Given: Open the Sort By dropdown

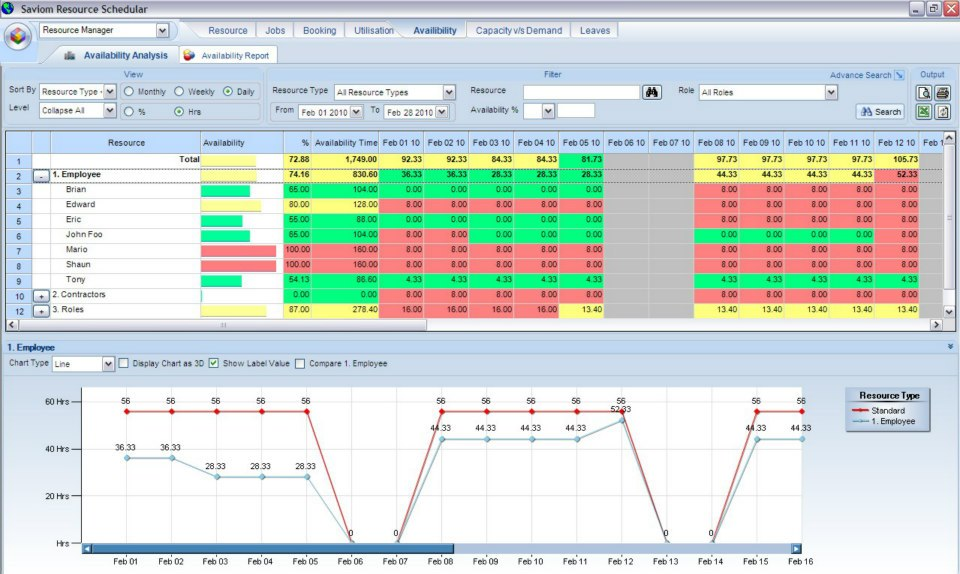Looking at the screenshot, I should click(110, 92).
